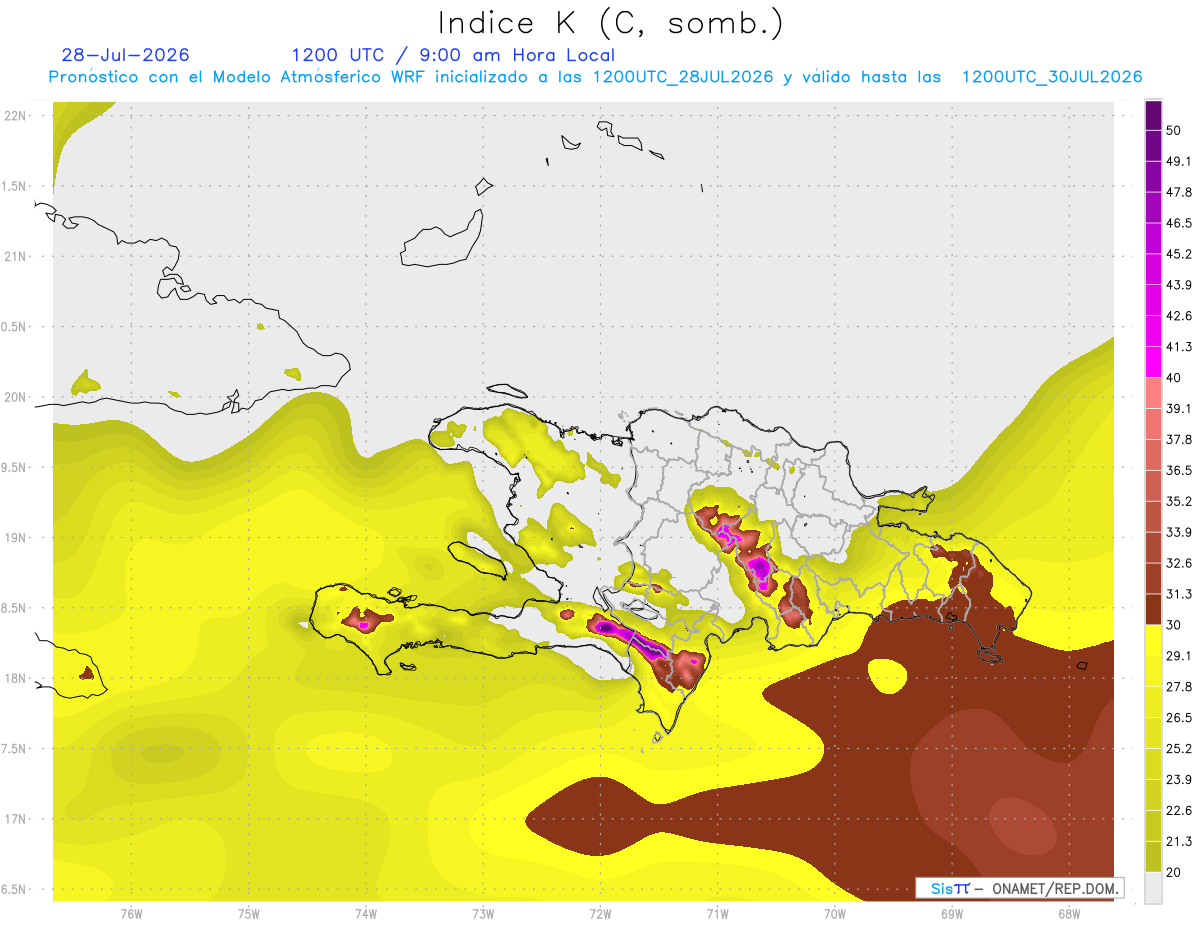Click the '21N' latitude axis label
The height and width of the screenshot is (927, 1200).
[x=15, y=256]
